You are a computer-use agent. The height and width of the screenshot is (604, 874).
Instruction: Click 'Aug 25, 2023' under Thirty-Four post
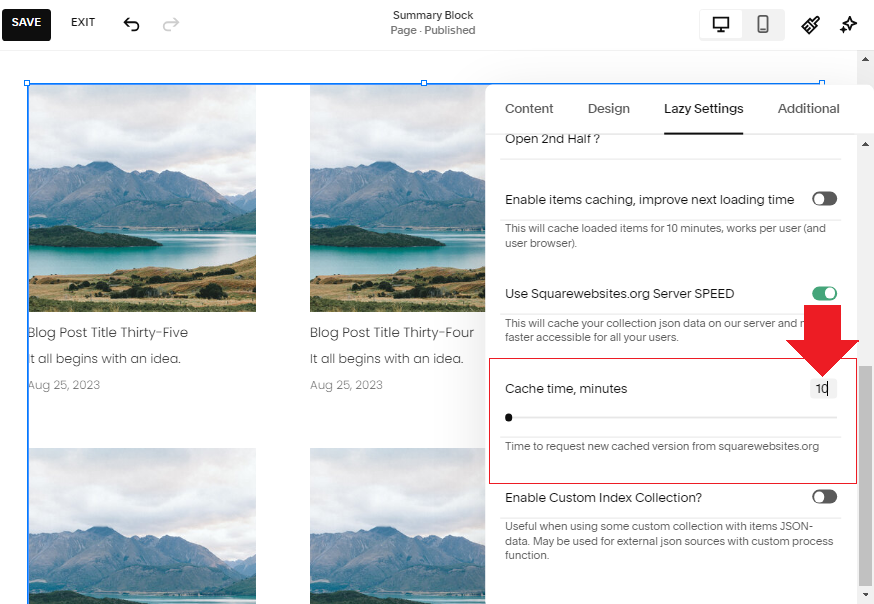click(346, 385)
